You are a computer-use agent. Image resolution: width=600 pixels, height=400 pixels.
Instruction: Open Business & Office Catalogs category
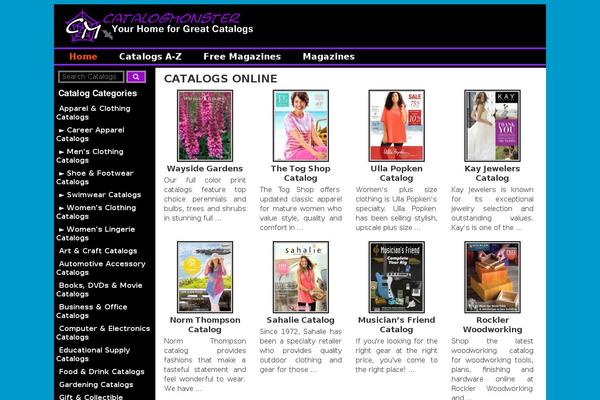92,311
